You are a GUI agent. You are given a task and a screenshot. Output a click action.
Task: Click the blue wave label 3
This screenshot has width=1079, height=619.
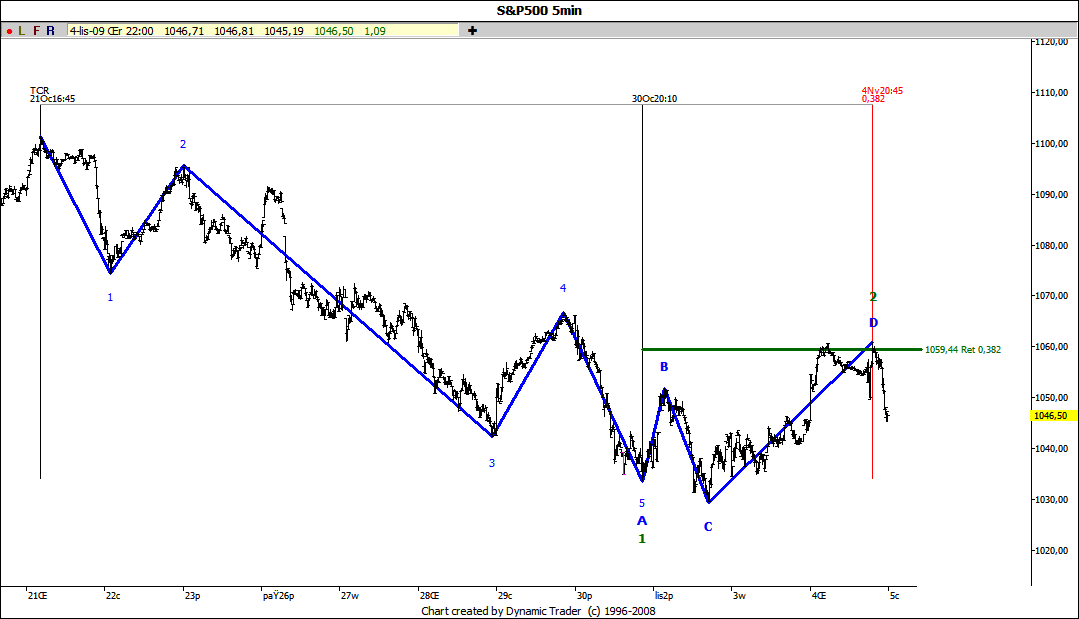pyautogui.click(x=492, y=463)
